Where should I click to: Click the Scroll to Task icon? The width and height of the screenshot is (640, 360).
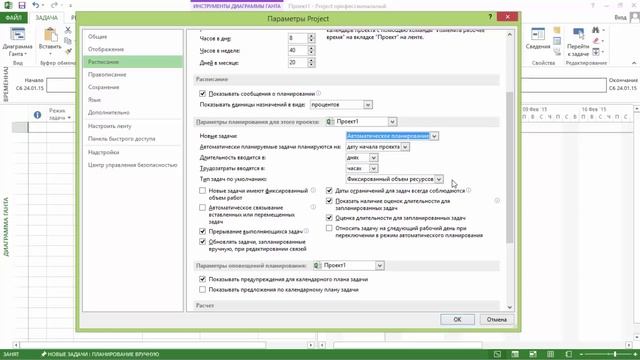pos(578,34)
